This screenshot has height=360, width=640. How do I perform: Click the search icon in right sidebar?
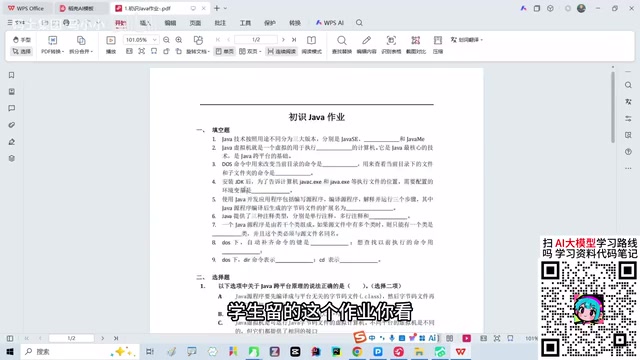click(x=628, y=85)
